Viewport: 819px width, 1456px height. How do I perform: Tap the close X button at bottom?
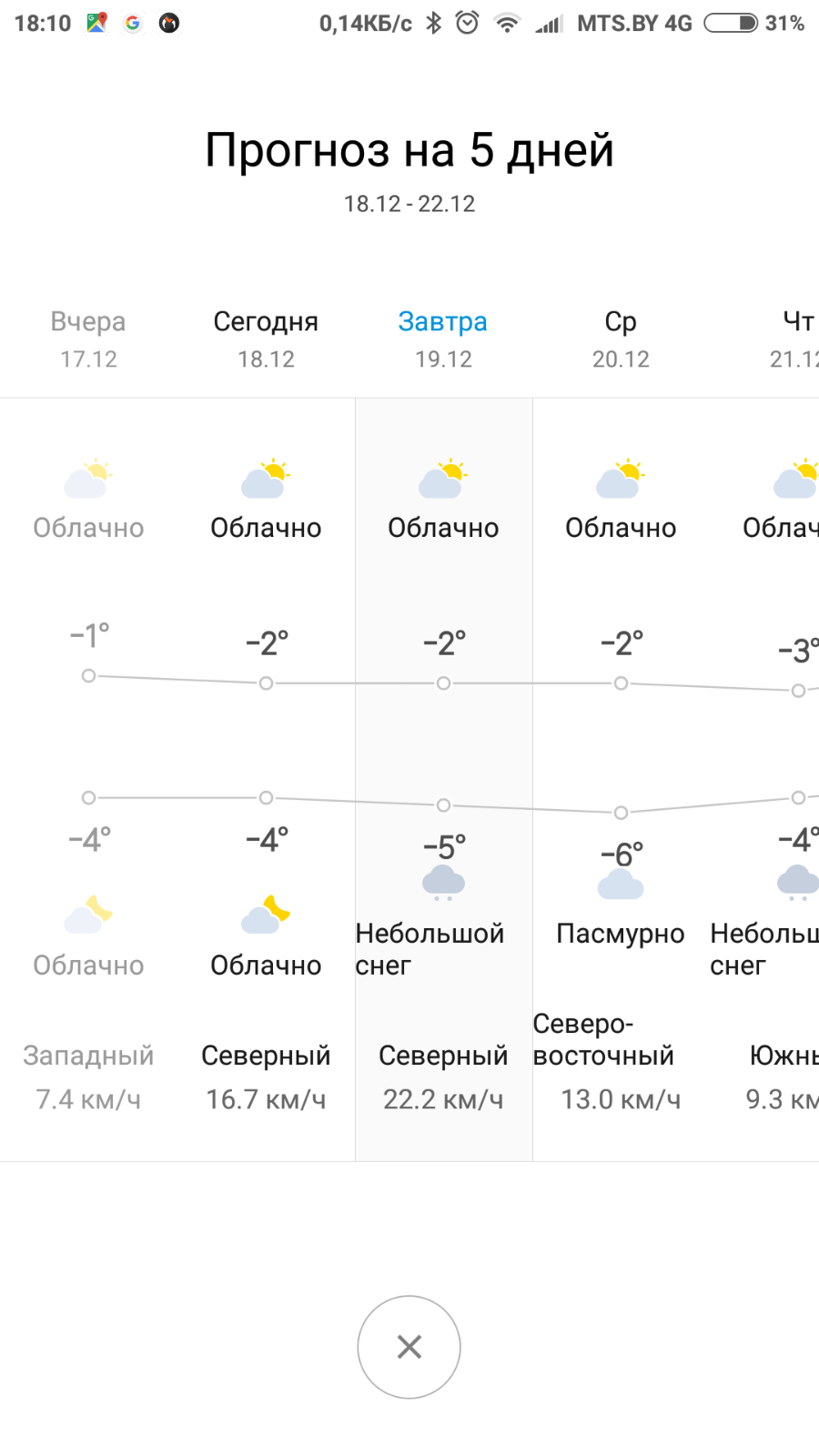click(x=409, y=1347)
